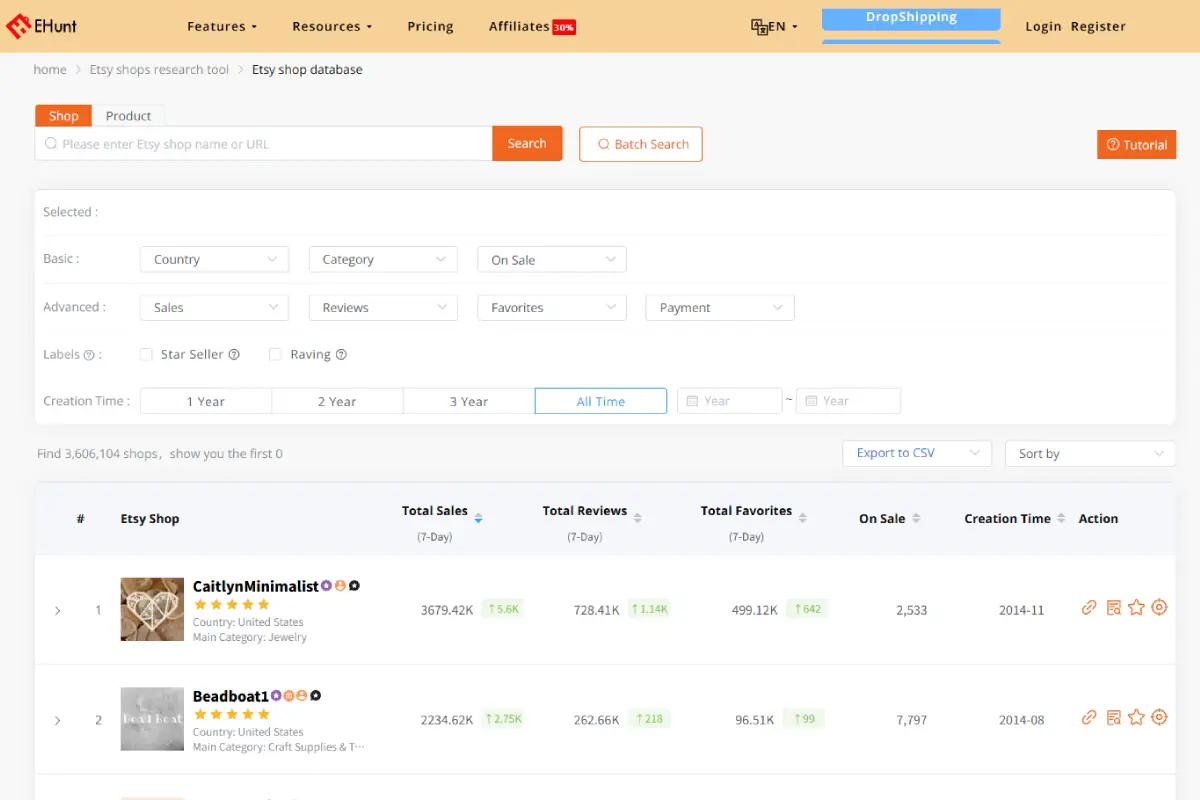Check the Raving filter box
This screenshot has height=800, width=1200.
point(275,354)
